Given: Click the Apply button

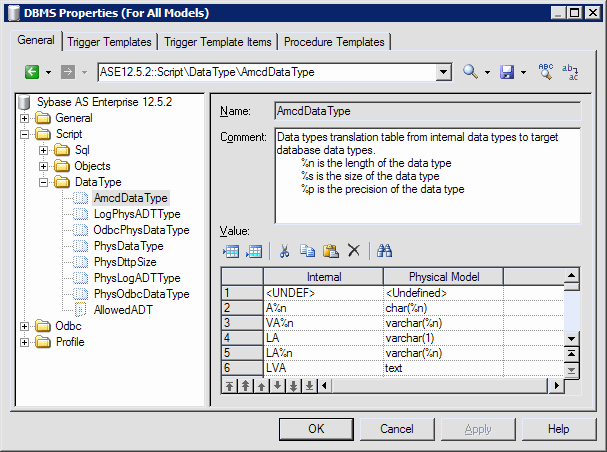Looking at the screenshot, I should 478,429.
